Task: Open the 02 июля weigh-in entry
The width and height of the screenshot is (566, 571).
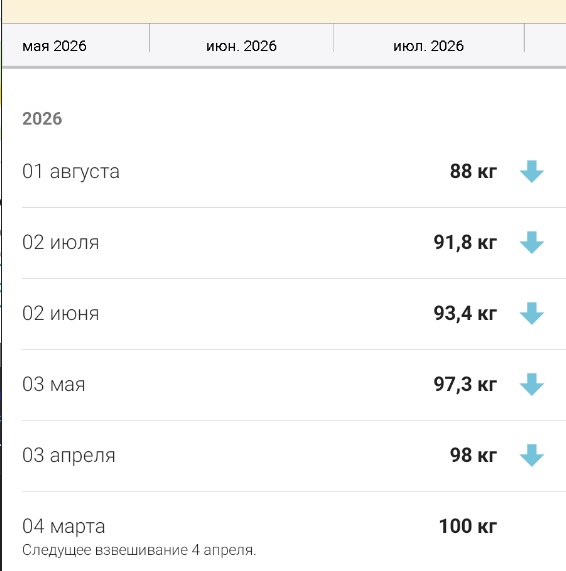Action: pos(294,243)
